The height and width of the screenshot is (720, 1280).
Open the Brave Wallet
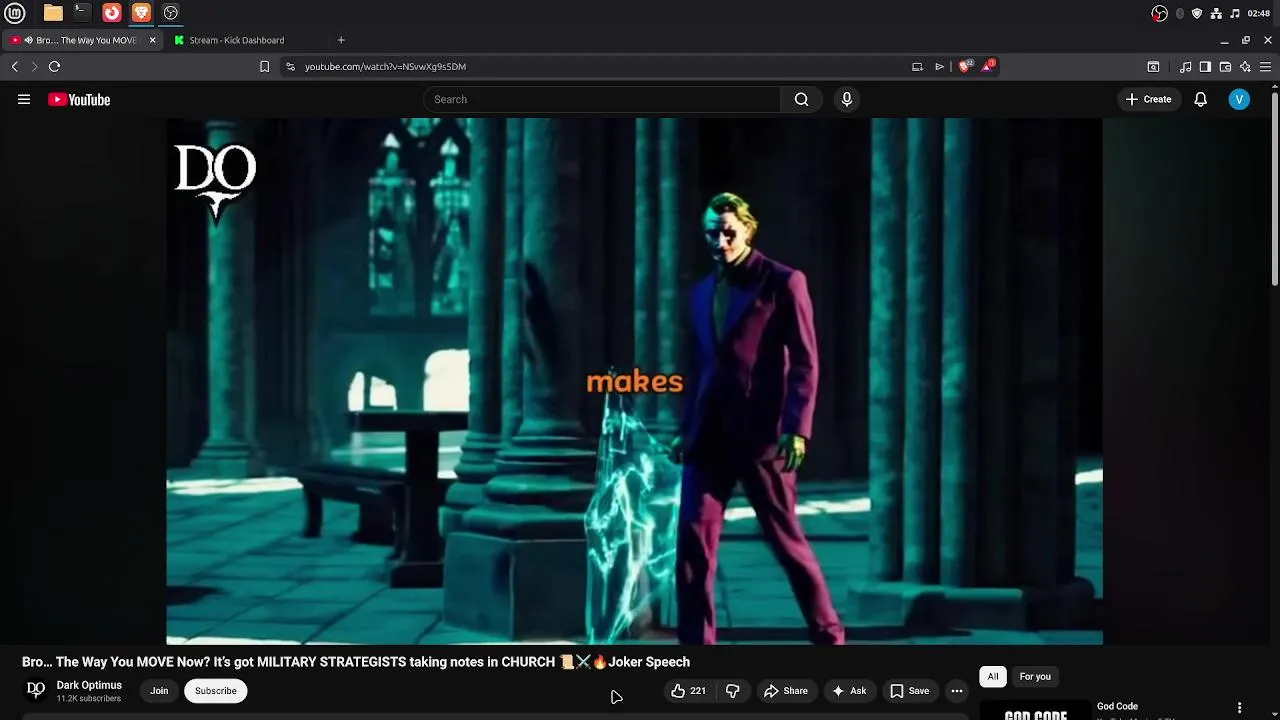[1225, 66]
